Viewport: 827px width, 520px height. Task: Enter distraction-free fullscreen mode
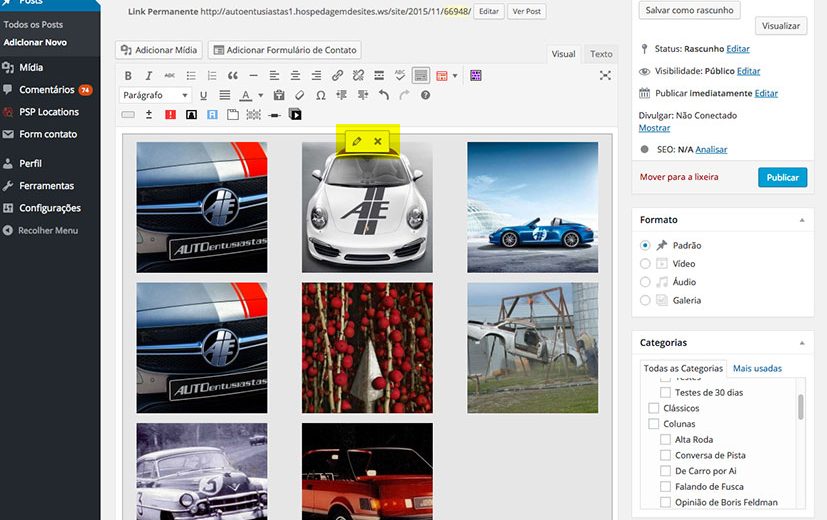(x=605, y=76)
